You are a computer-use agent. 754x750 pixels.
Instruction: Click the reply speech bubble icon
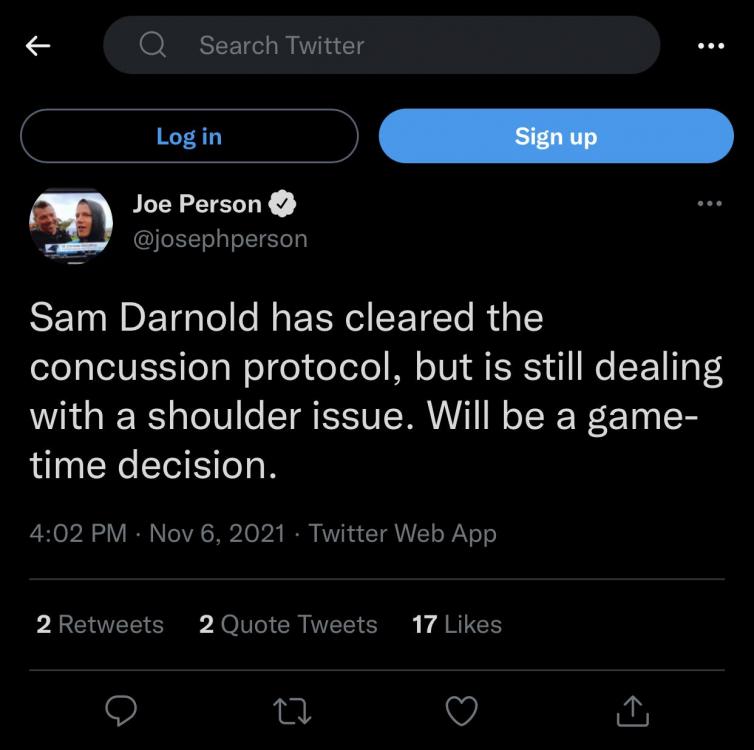pyautogui.click(x=121, y=710)
